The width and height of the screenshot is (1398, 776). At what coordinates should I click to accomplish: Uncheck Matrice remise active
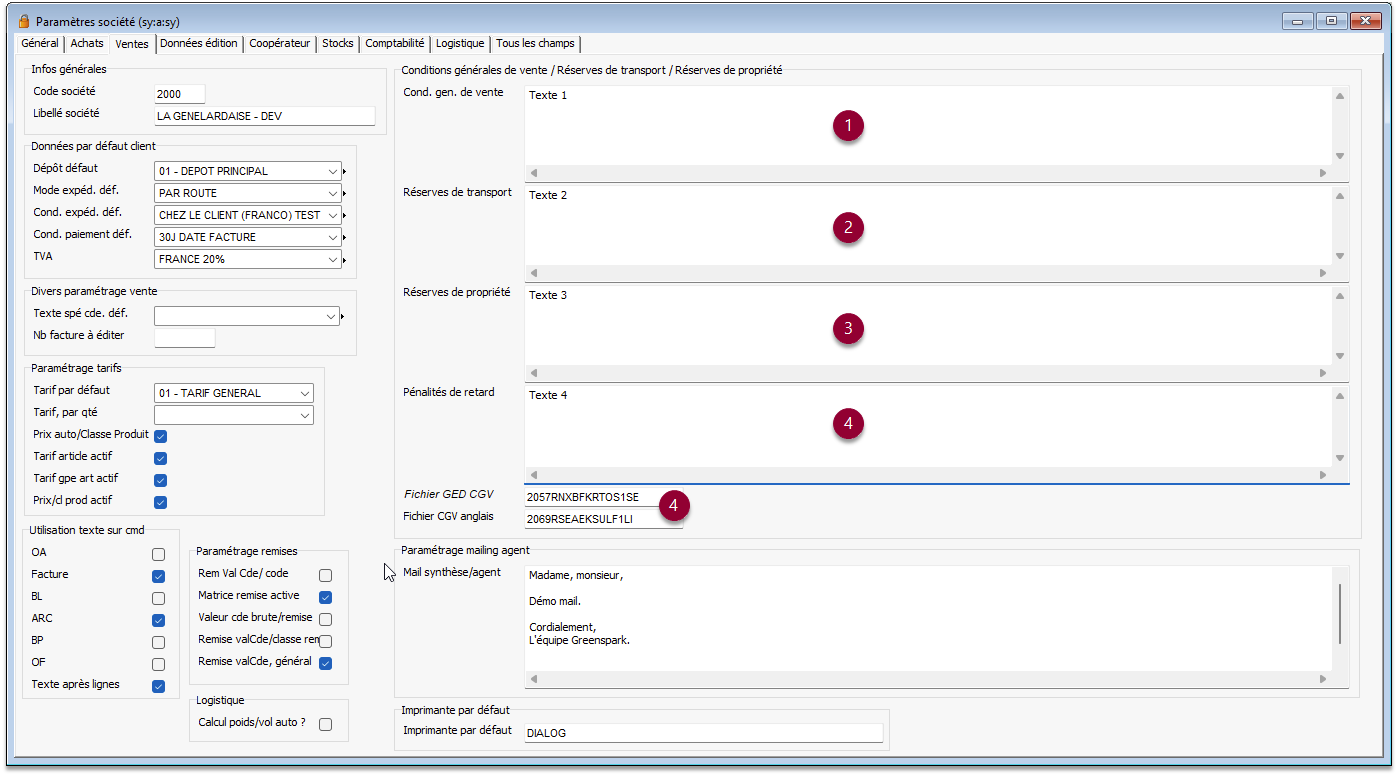[x=325, y=597]
